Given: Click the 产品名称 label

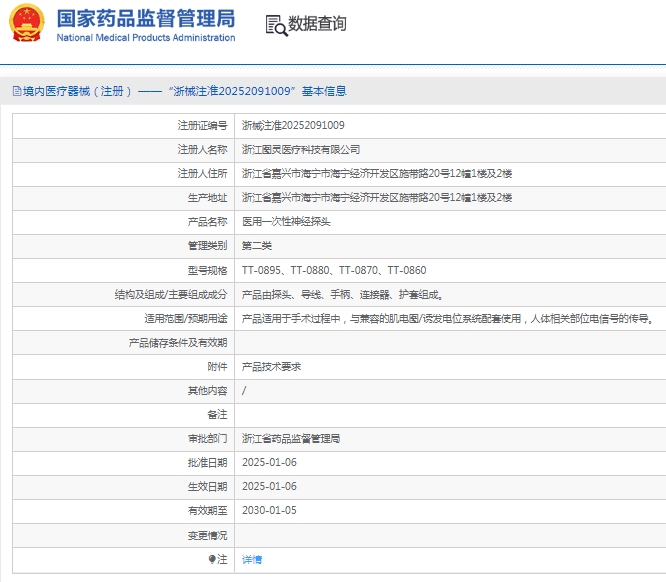Looking at the screenshot, I should coord(208,222).
